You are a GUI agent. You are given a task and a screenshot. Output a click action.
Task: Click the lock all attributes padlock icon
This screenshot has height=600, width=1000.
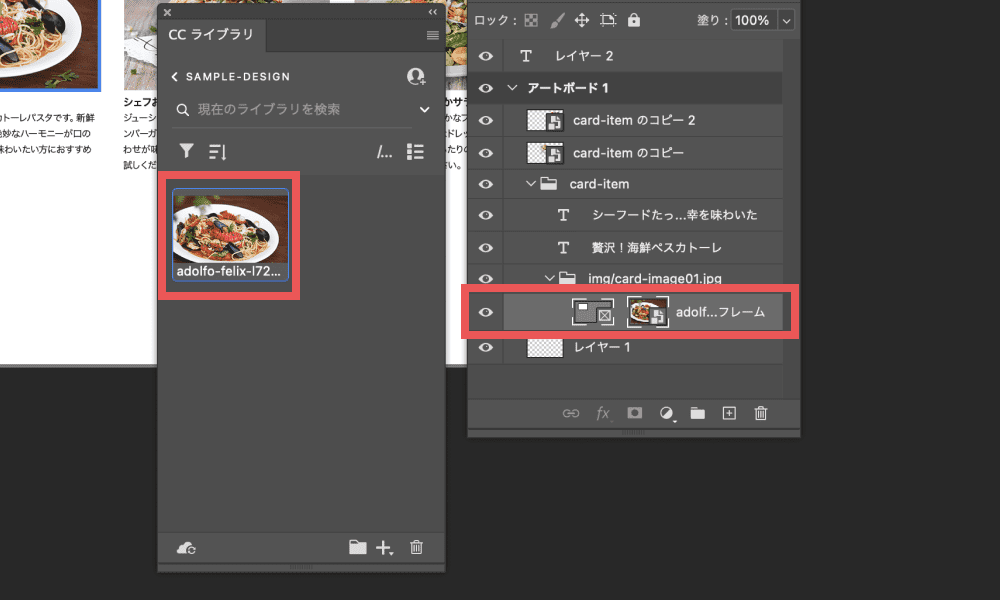(x=634, y=20)
